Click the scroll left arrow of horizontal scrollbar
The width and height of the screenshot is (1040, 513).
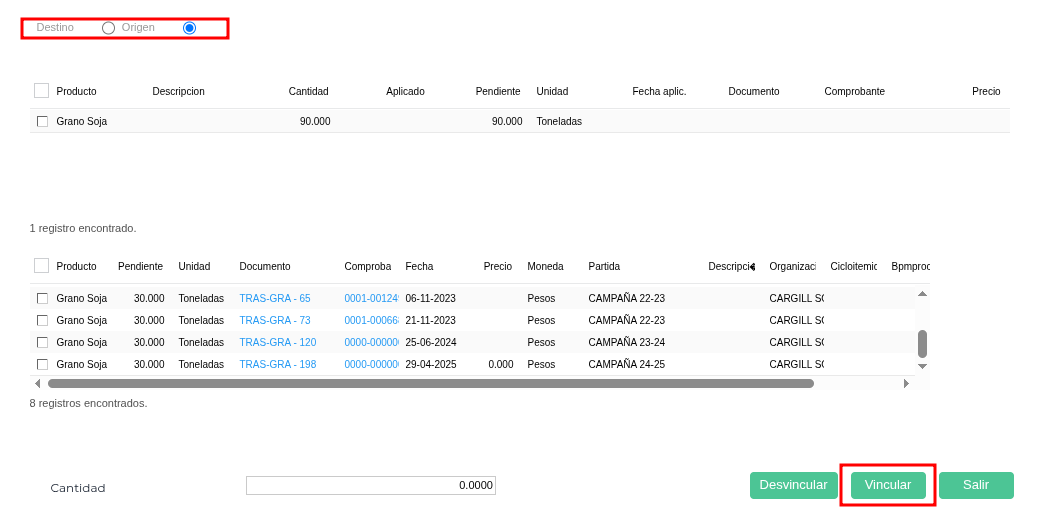tap(38, 383)
